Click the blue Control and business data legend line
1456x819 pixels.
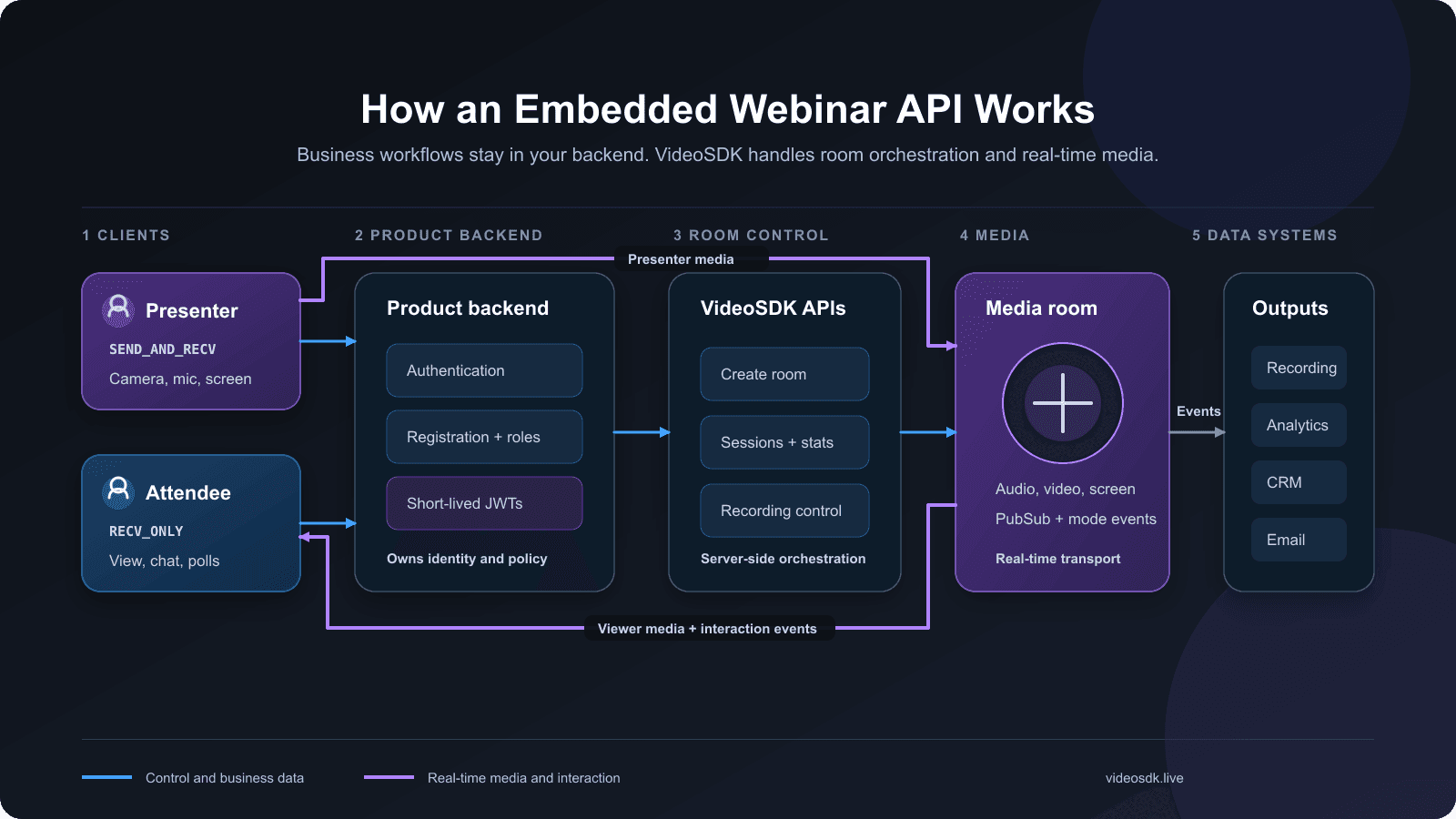coord(107,777)
